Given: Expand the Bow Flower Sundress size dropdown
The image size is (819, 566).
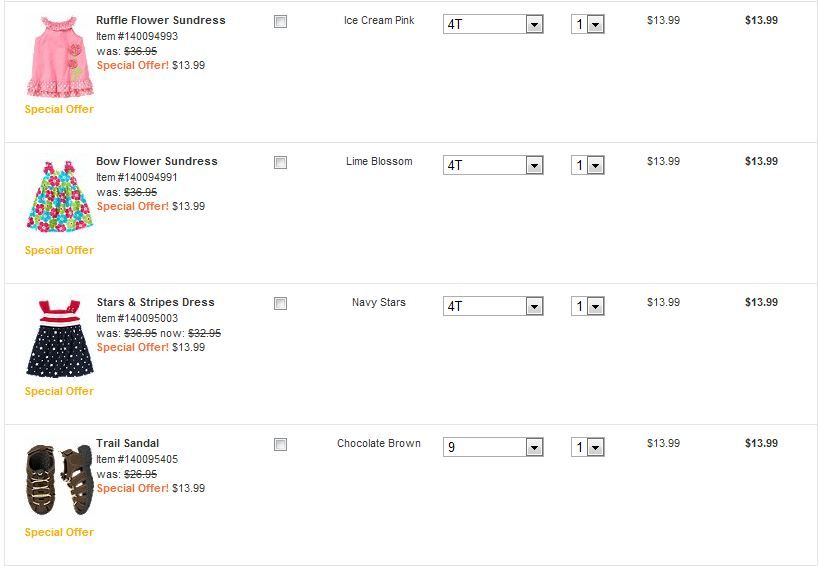Looking at the screenshot, I should [493, 165].
